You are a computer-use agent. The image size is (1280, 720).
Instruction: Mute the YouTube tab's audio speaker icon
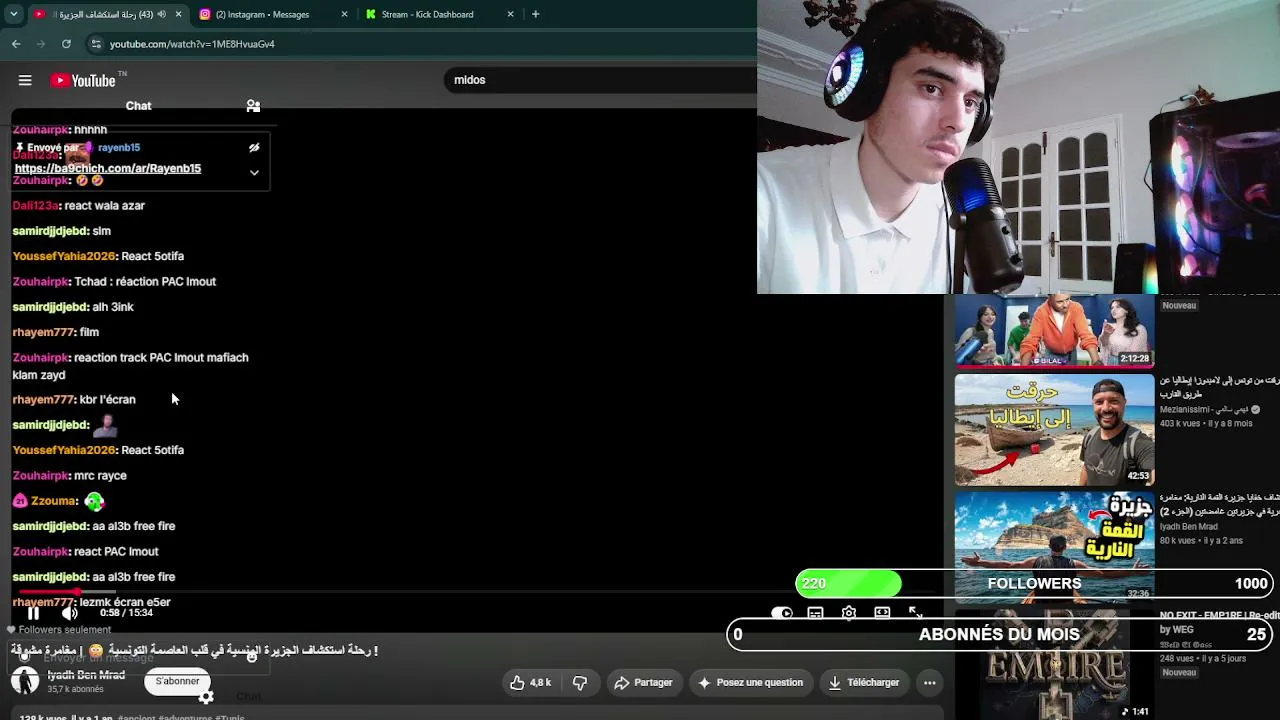coord(161,14)
